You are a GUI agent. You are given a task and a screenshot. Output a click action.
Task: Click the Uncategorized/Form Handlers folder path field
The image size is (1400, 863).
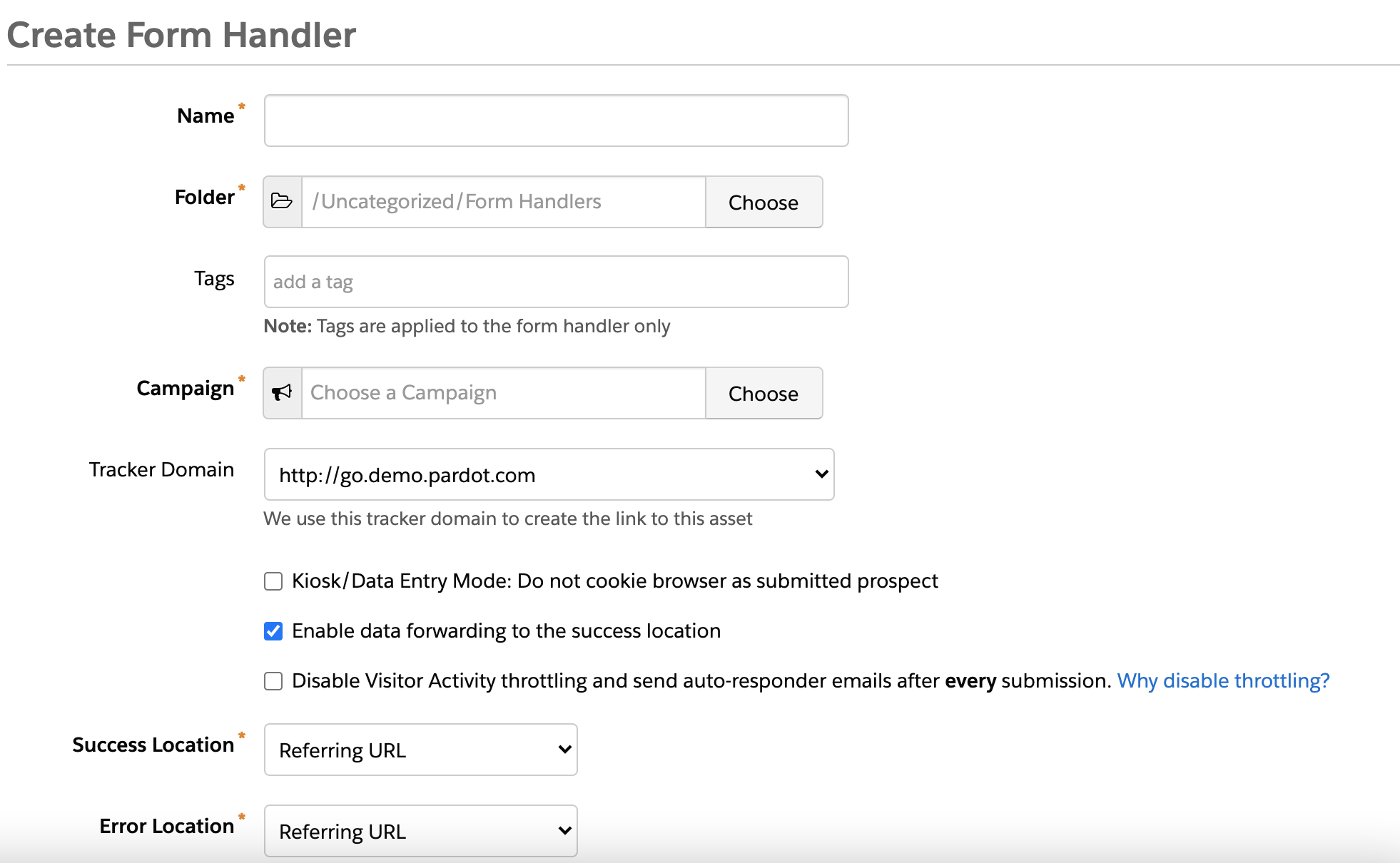[503, 202]
